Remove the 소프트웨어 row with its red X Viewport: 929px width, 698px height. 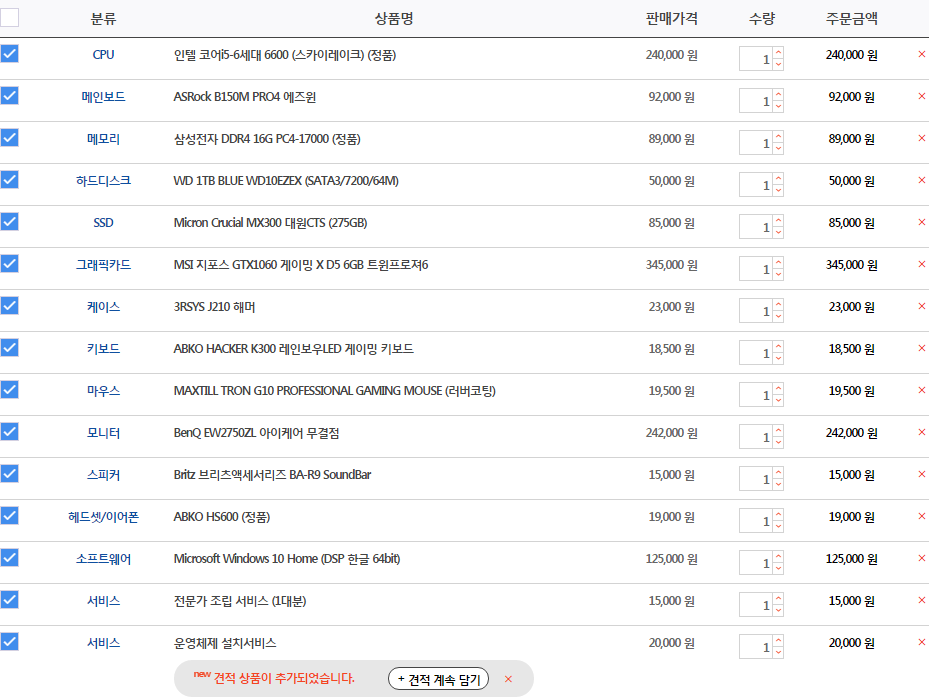921,558
